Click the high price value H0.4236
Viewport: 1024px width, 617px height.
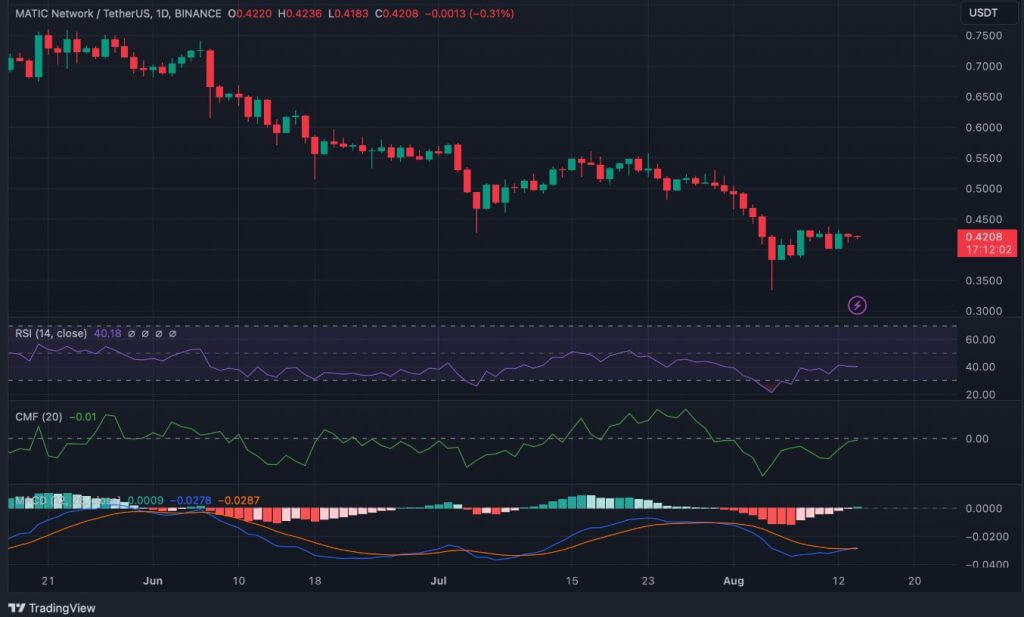click(x=300, y=13)
